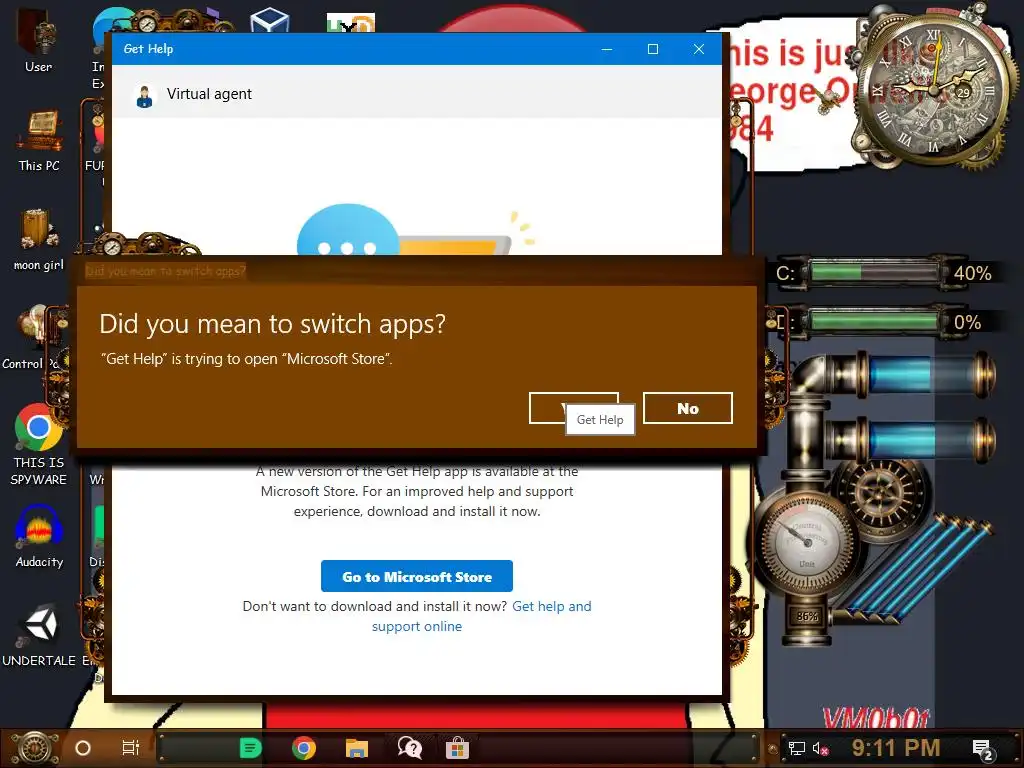Click the CPU pressure gauge gadget
The height and width of the screenshot is (768, 1024).
[807, 541]
